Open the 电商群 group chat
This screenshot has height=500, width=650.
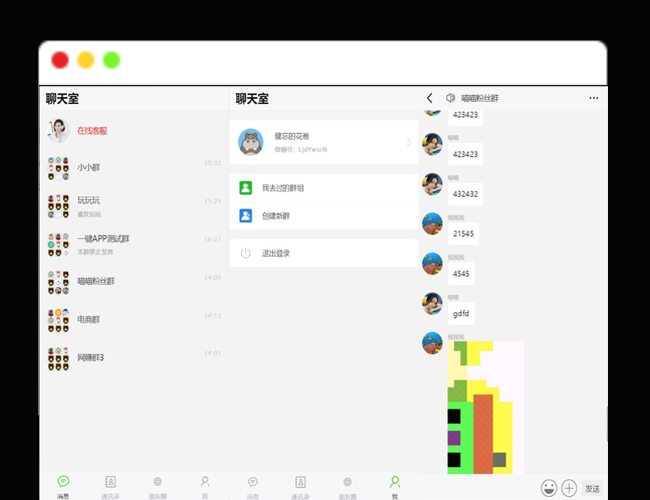pyautogui.click(x=134, y=320)
